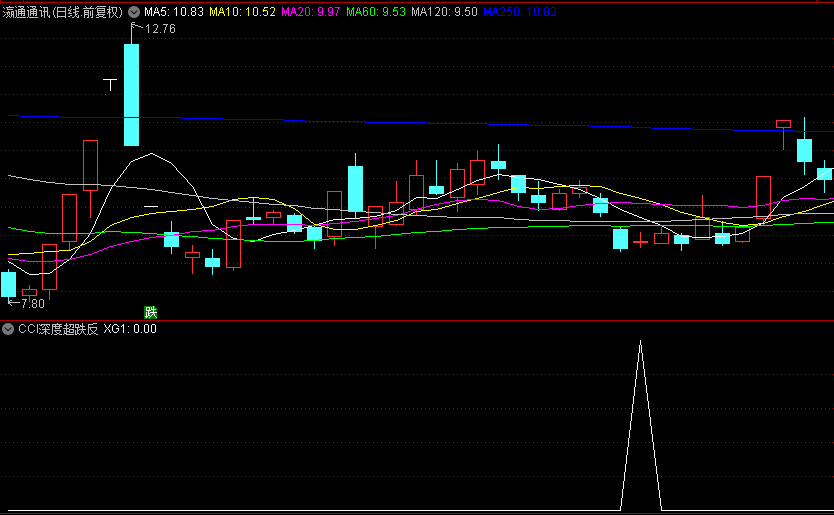
Task: Click the stock title 瀛通通讯(日线,前复权)
Action: (x=63, y=12)
